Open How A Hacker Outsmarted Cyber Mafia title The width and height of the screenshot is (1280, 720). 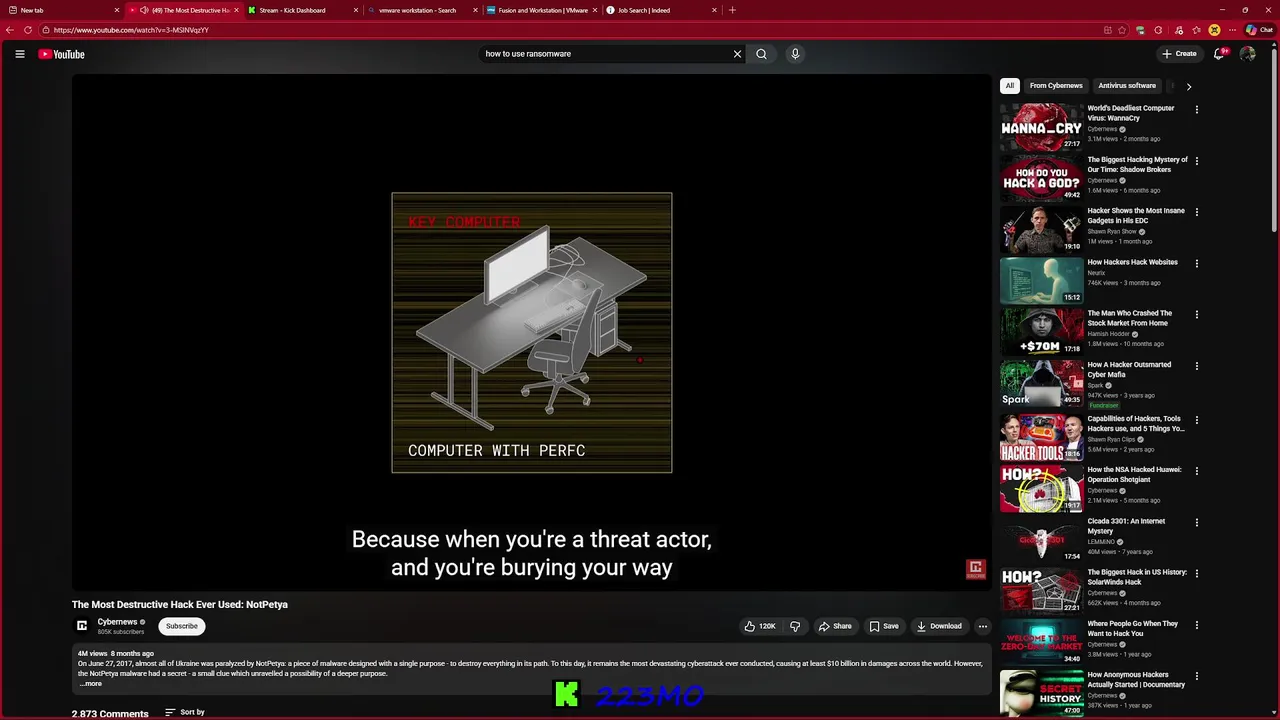coord(1129,370)
